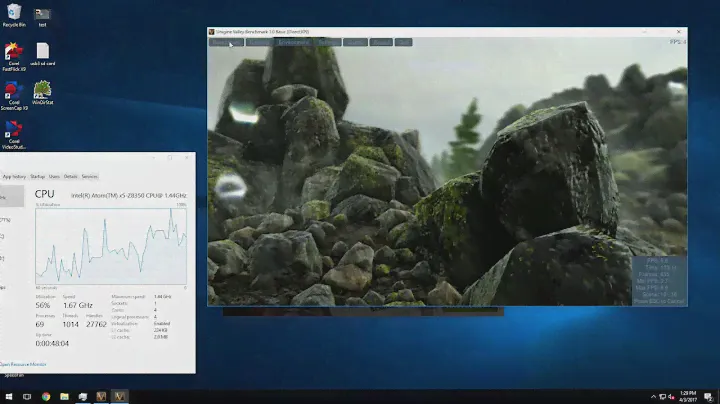Open the 'test' file on the desktop
The image size is (720, 404).
42,14
